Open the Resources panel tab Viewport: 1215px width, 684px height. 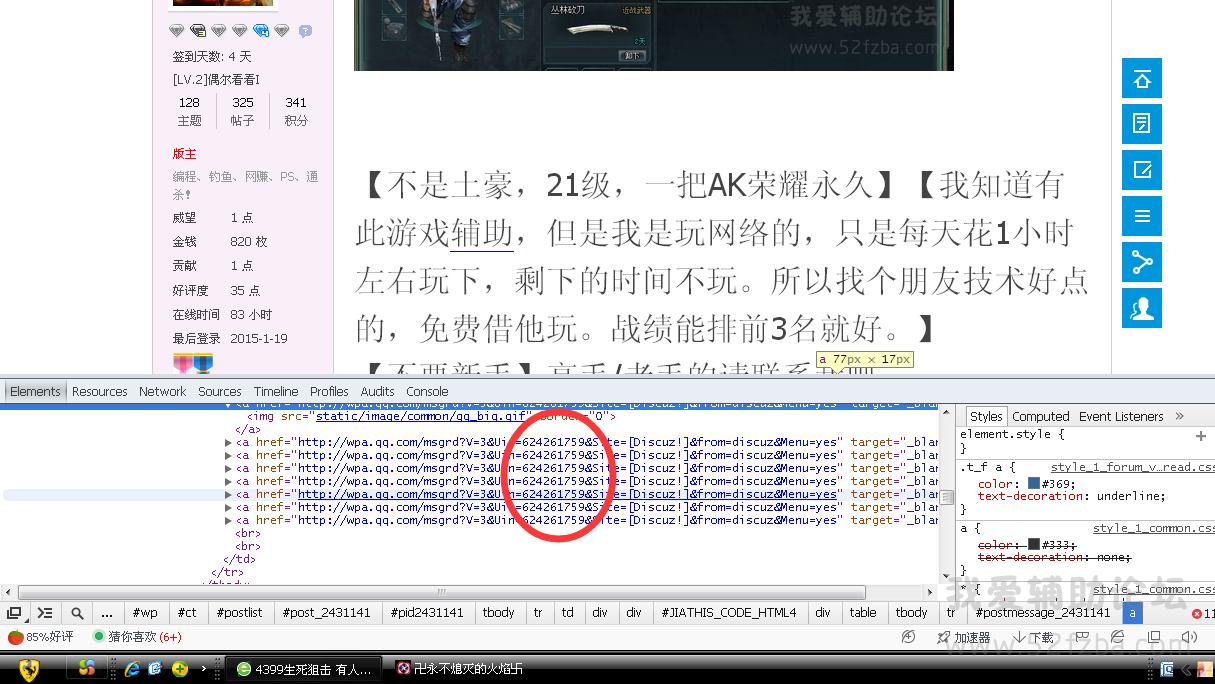100,392
